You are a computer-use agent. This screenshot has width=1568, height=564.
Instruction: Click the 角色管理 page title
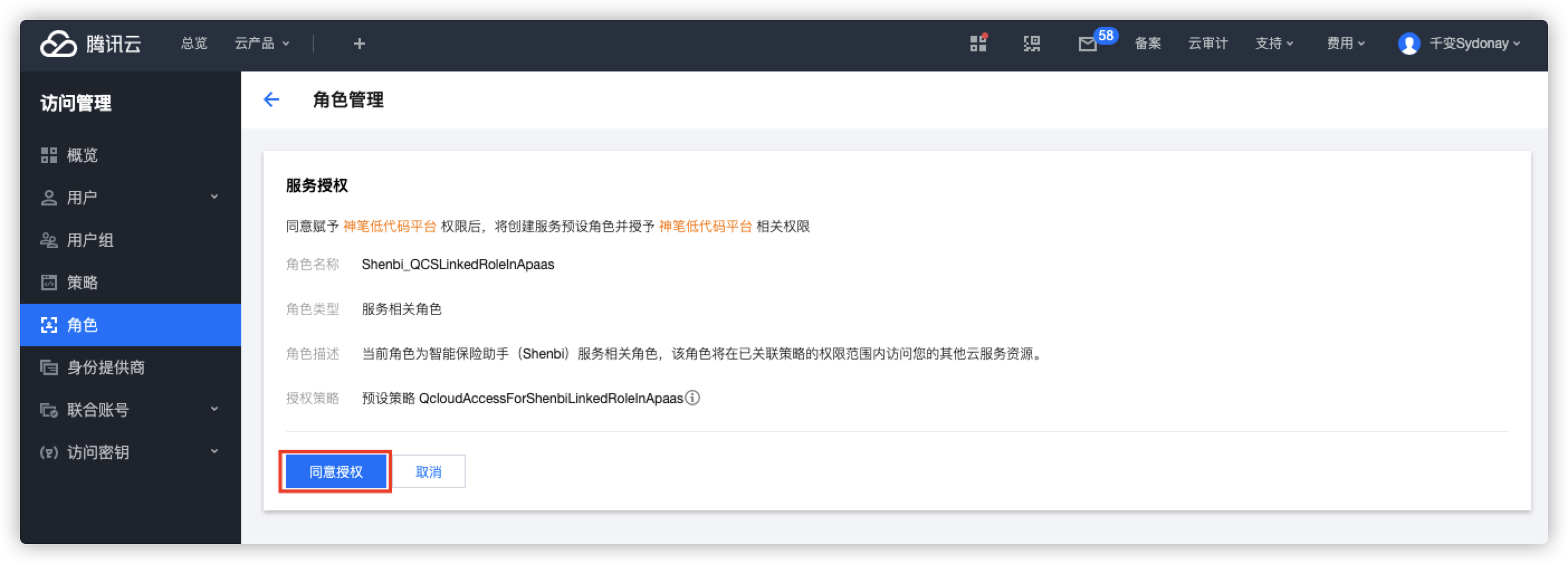(348, 100)
